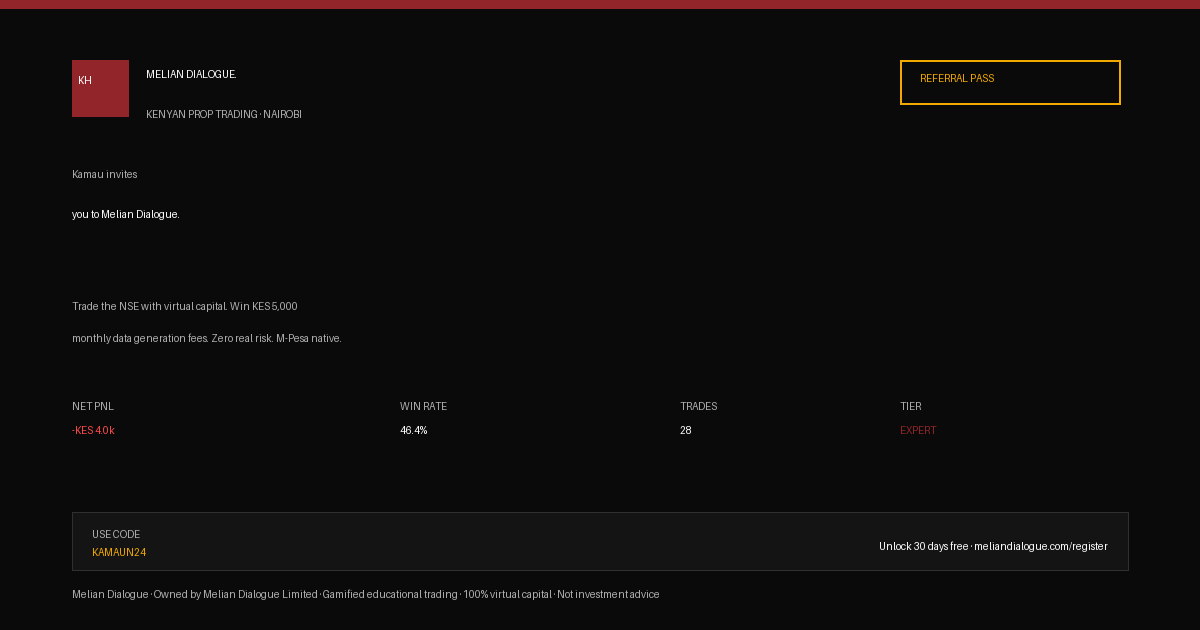Click the USE CODE label
This screenshot has width=1200, height=630.
click(x=116, y=535)
